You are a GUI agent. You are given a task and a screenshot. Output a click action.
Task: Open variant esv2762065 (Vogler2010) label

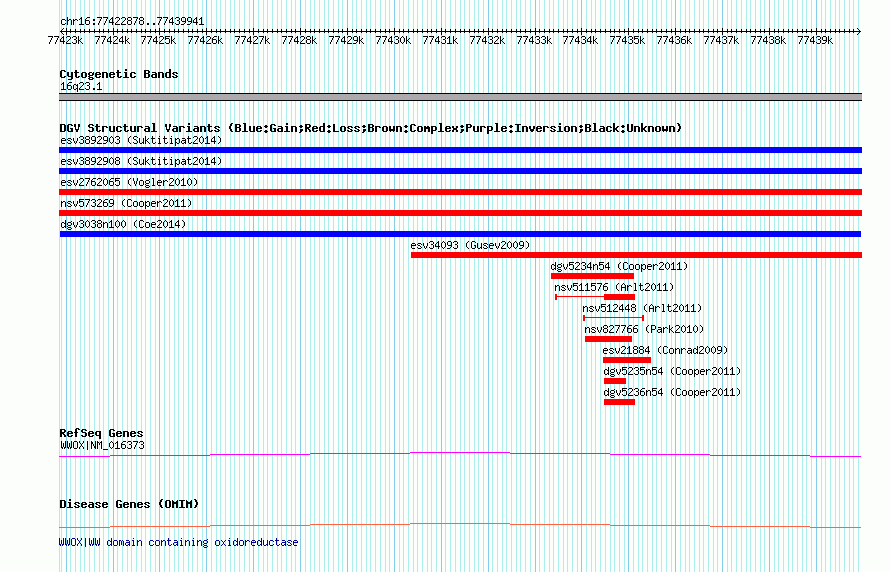[x=129, y=182]
